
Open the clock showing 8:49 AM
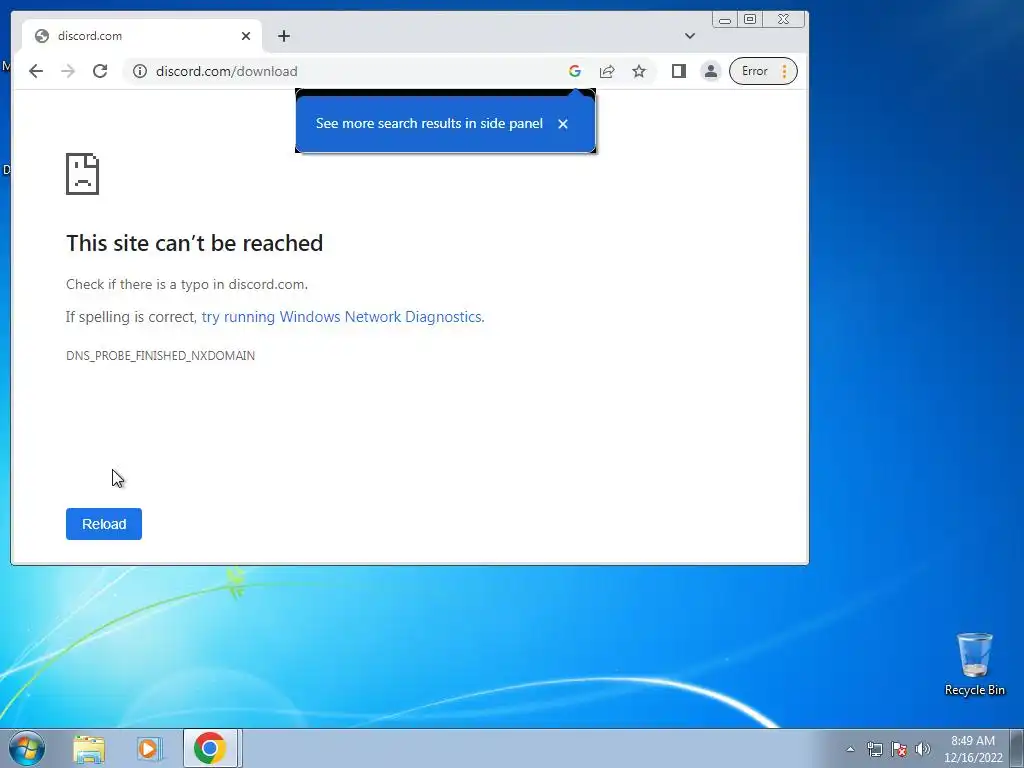pos(973,749)
